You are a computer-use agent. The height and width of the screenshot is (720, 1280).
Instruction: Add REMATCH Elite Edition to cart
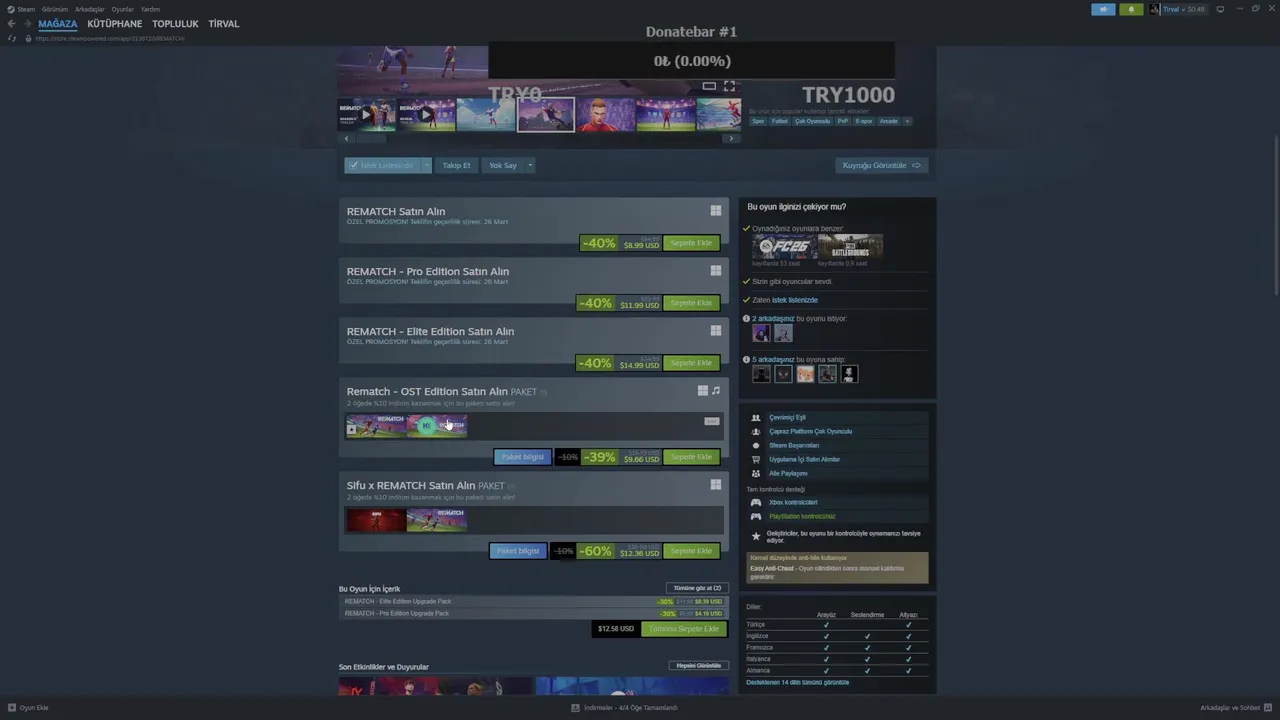point(691,363)
